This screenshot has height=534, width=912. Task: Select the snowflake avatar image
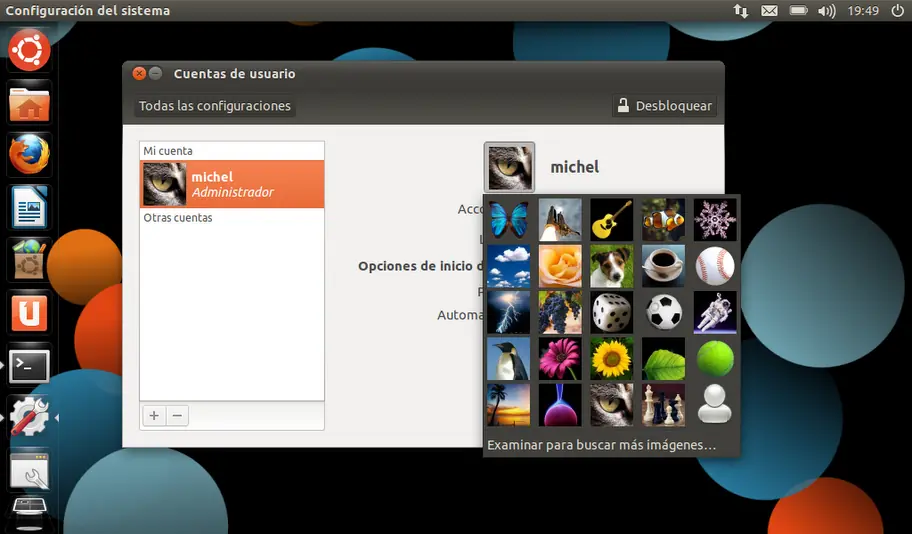pos(715,220)
